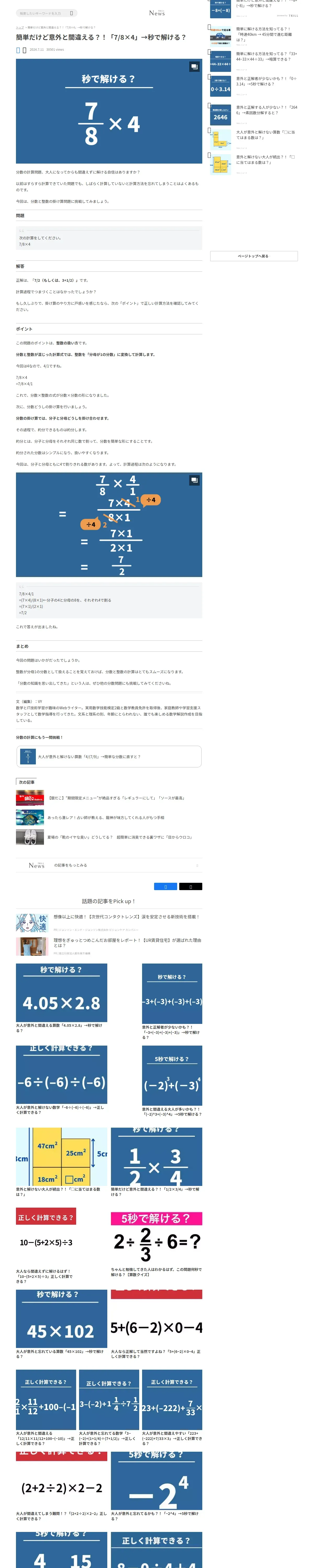Open bottom sidebar area-puzzle article thumbnail
Screen dimensions: 314x1568
tap(221, 164)
